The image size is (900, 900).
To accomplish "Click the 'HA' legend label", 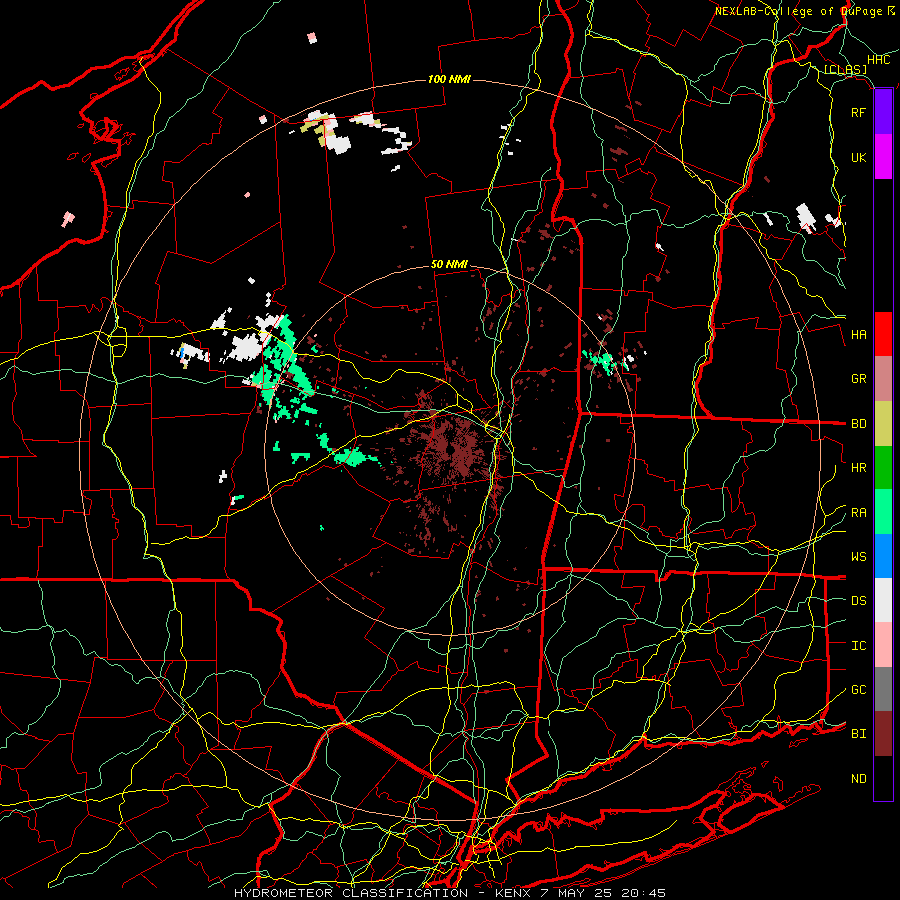I will tap(859, 335).
